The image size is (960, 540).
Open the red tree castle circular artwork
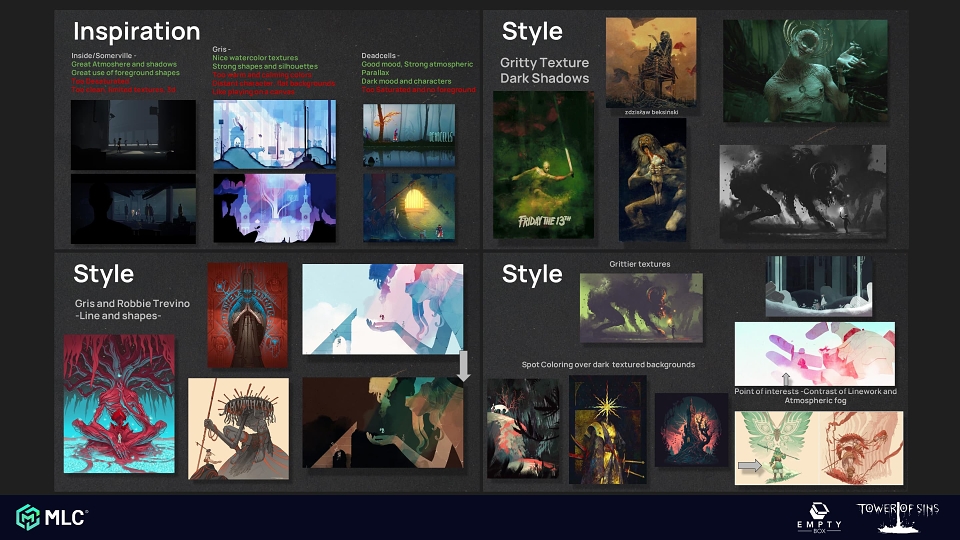pos(692,430)
